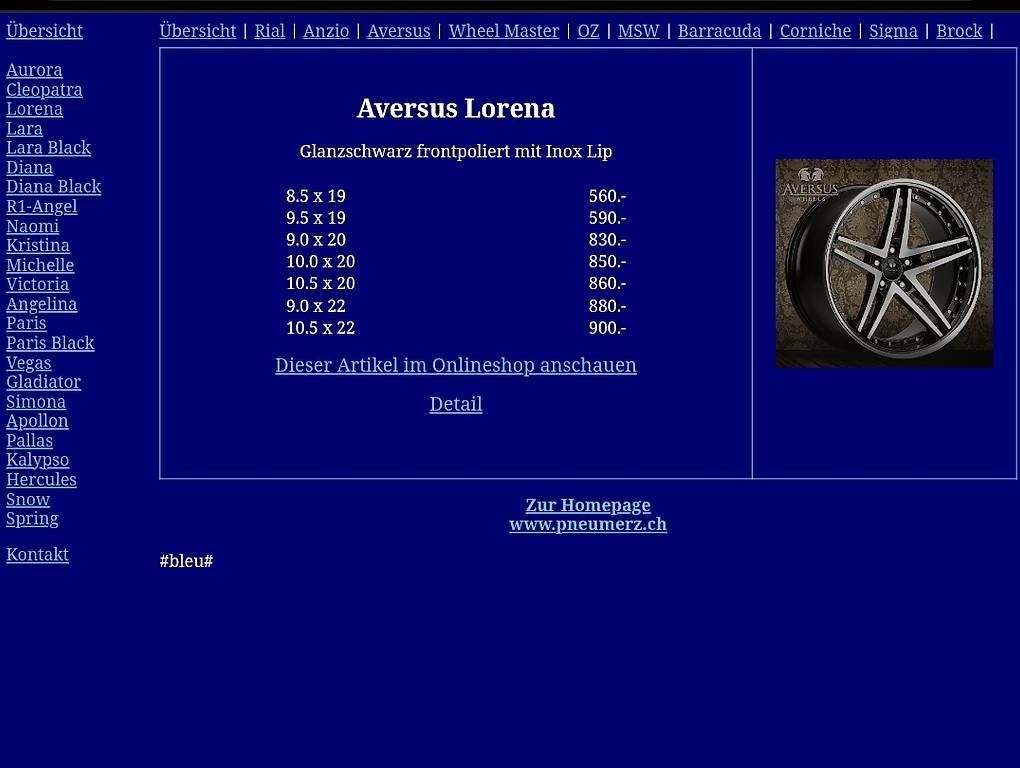1020x768 pixels.
Task: View the Paris Black model
Action: pyautogui.click(x=50, y=343)
